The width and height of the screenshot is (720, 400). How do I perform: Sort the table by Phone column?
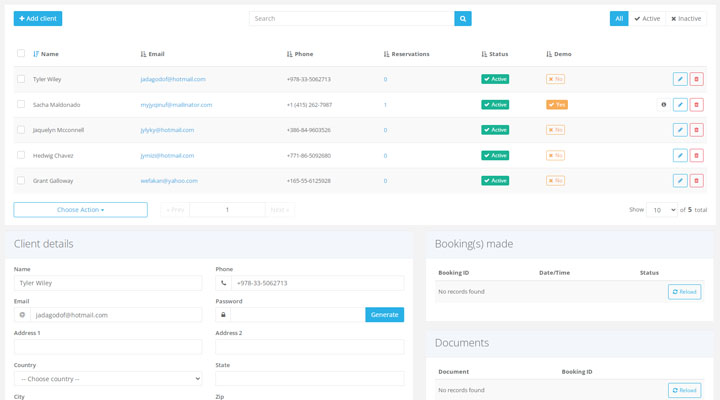tap(300, 54)
